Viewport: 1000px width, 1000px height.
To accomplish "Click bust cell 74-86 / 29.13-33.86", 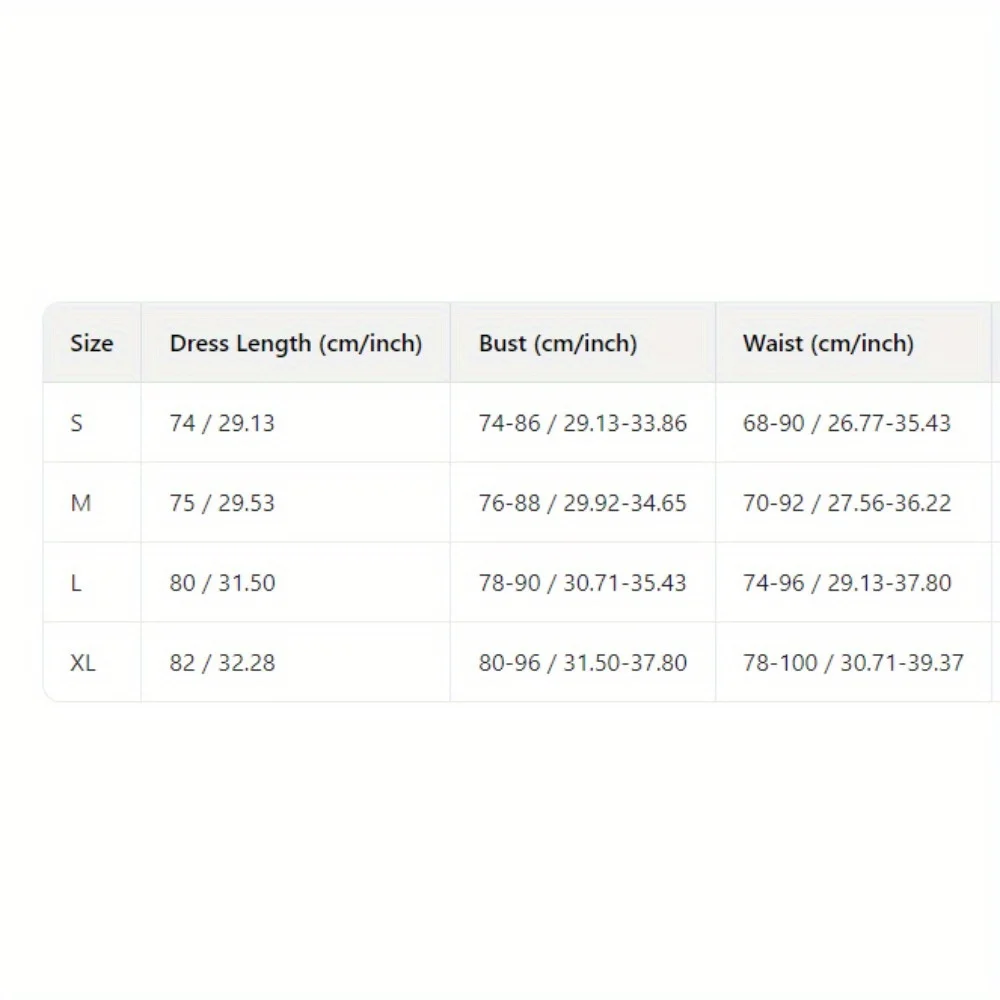I will coord(583,423).
